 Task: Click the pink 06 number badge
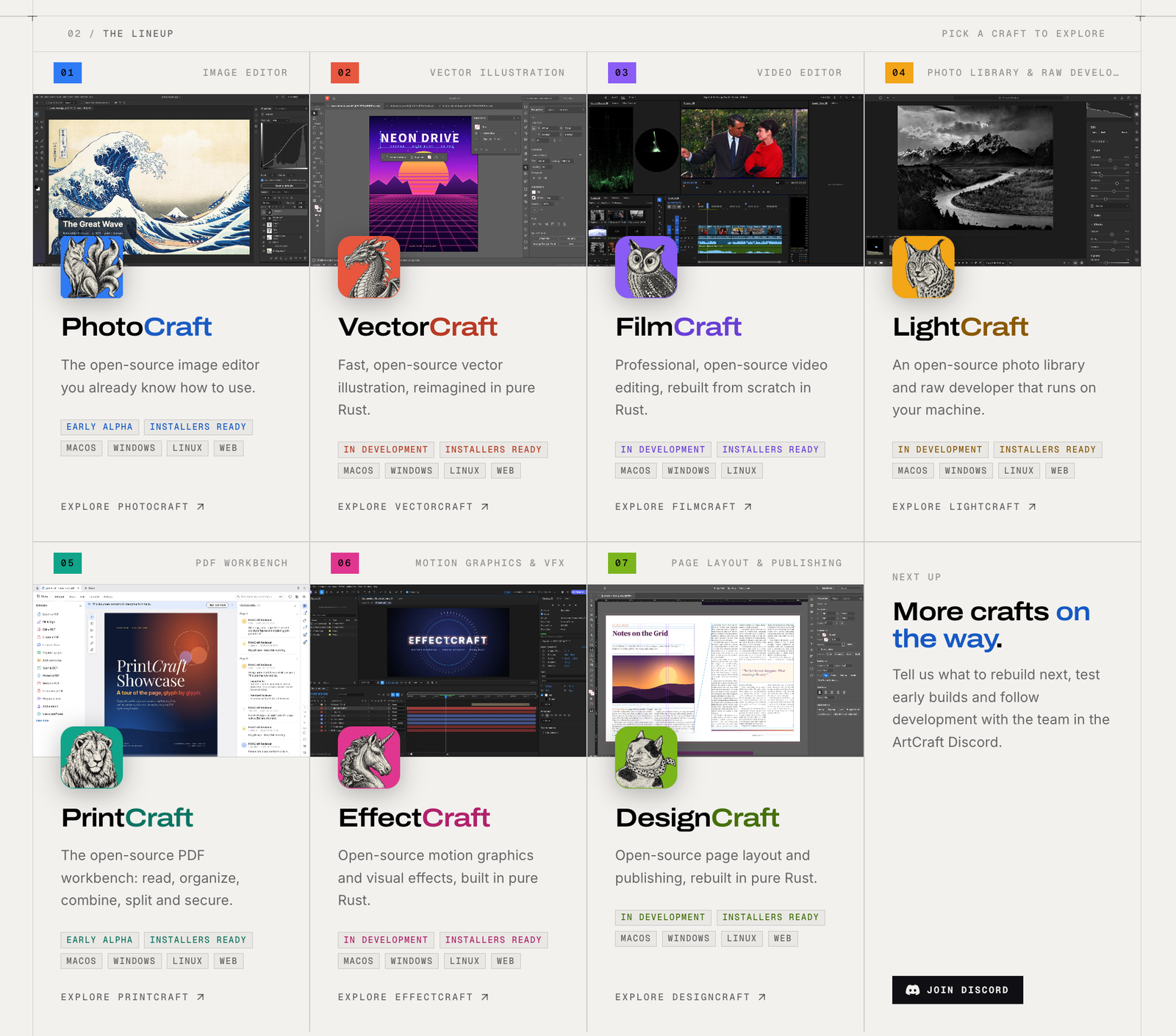(x=345, y=563)
